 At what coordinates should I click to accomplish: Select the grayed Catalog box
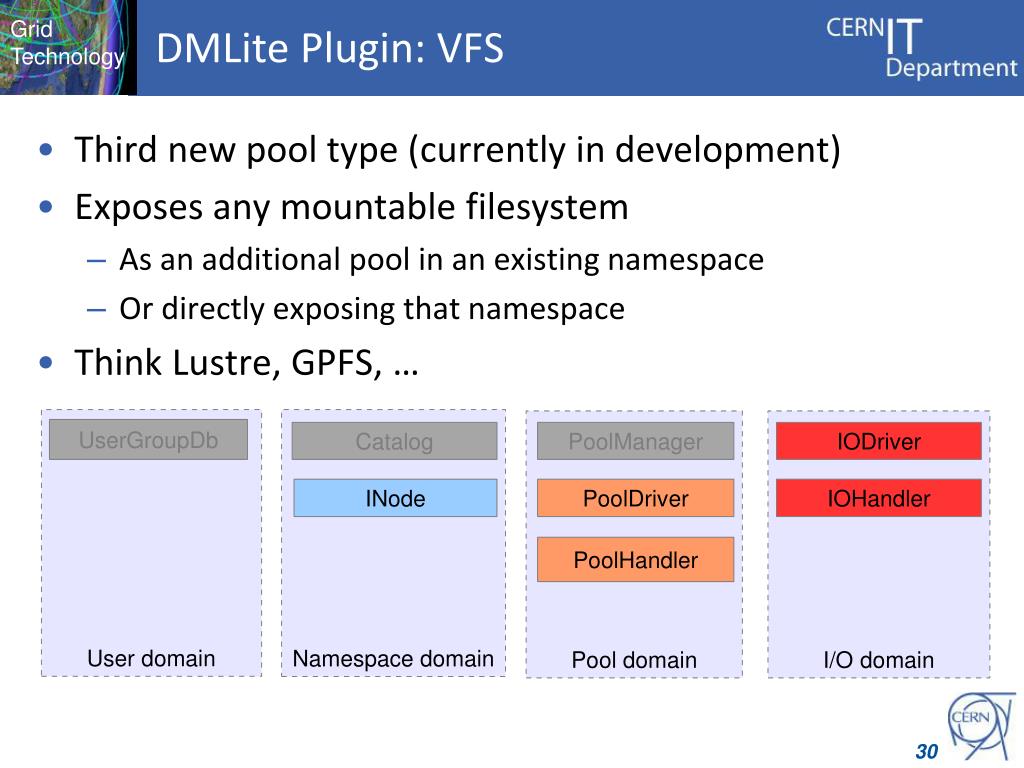pos(394,441)
